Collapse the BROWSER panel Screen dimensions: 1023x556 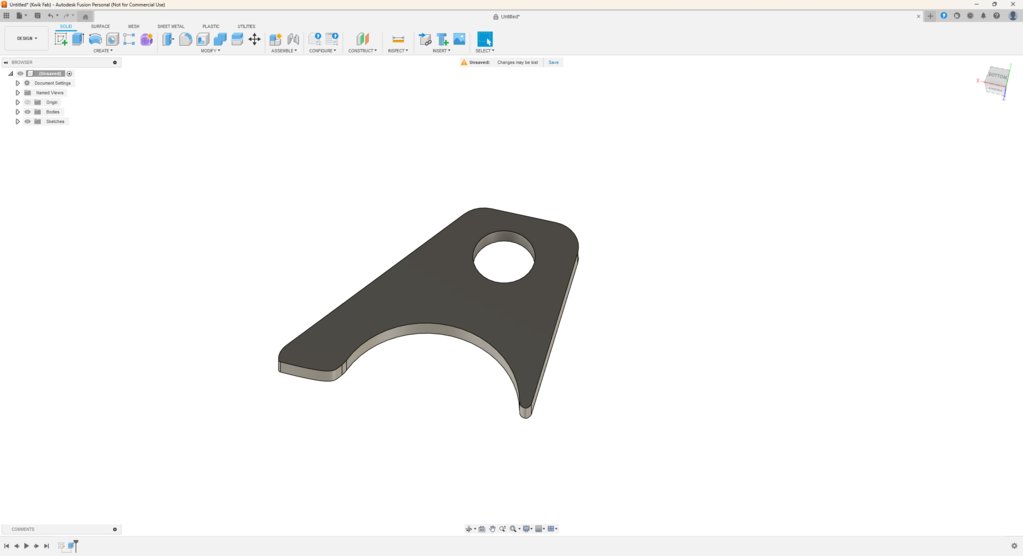coord(6,63)
